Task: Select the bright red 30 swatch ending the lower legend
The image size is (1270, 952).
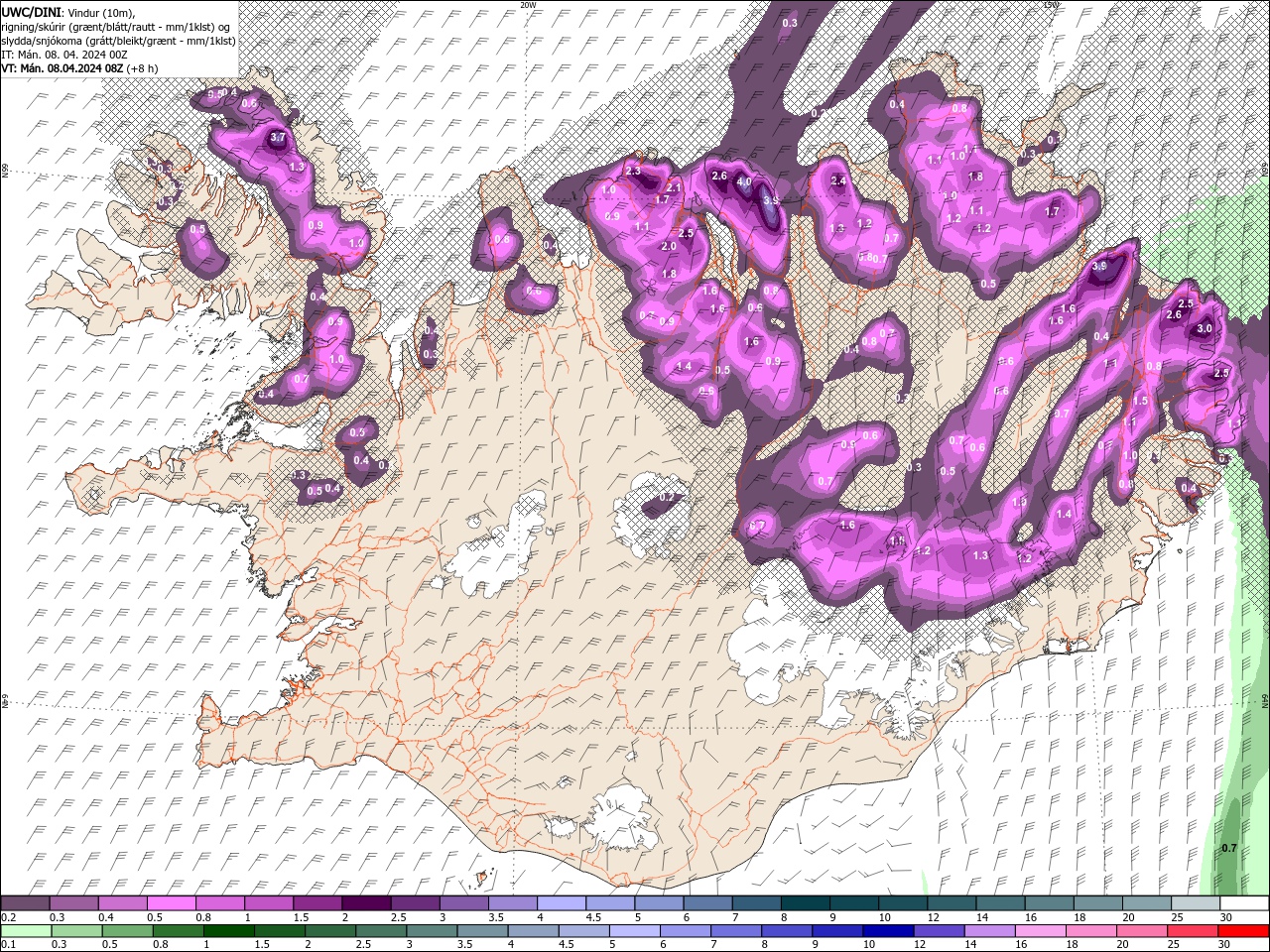Action: click(1243, 931)
